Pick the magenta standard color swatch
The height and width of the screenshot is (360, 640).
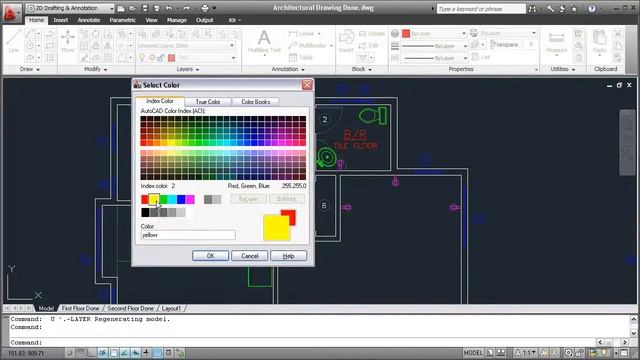[x=190, y=199]
